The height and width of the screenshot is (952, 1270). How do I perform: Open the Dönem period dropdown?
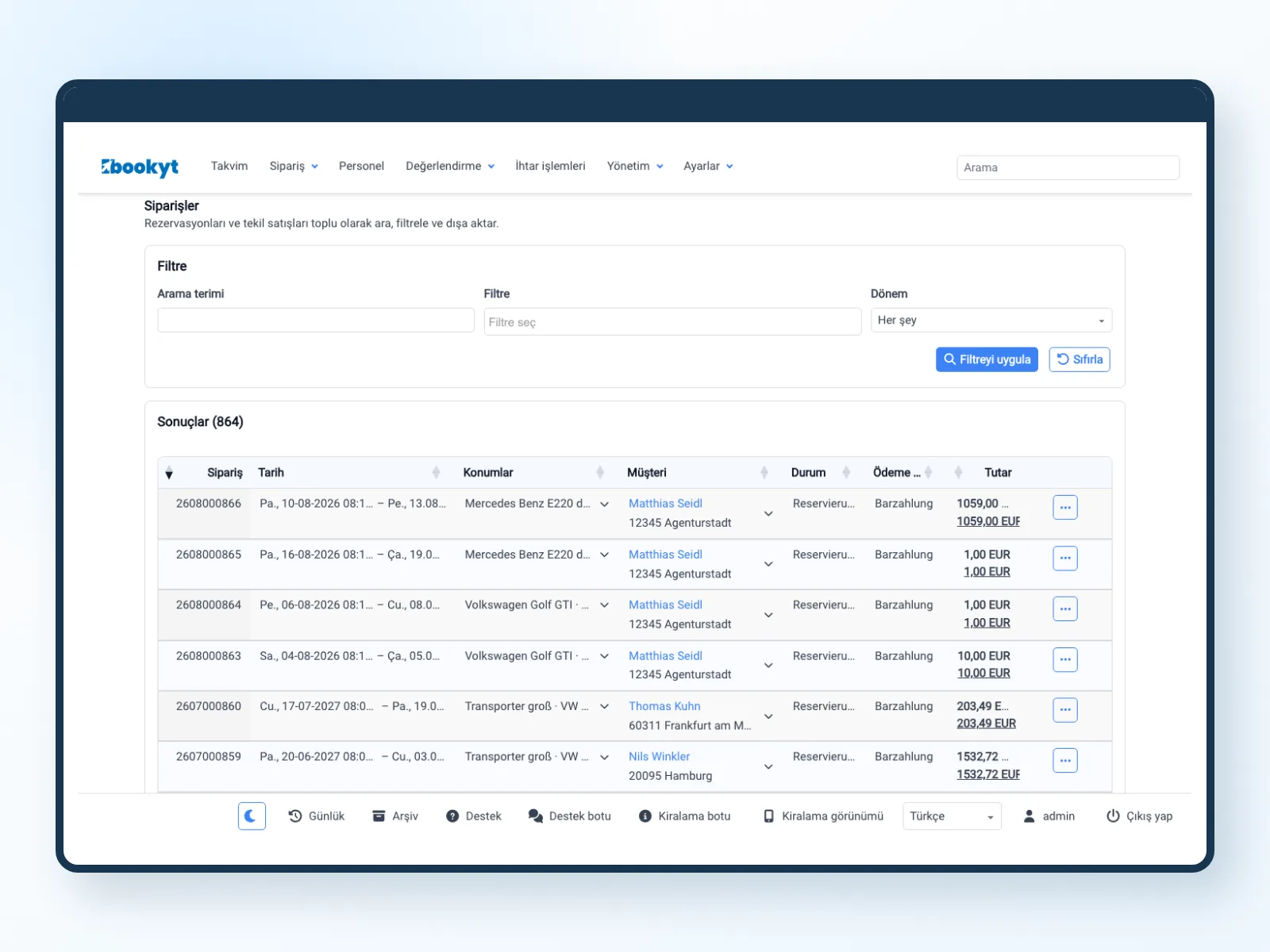coord(991,320)
